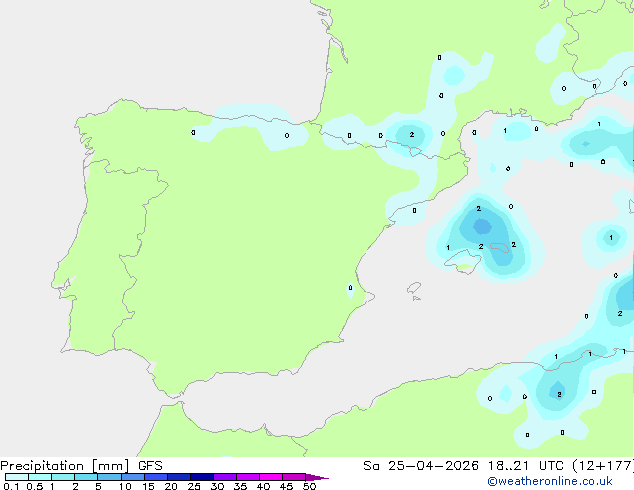
Task: Click the "GFS" model label
Action: point(150,466)
